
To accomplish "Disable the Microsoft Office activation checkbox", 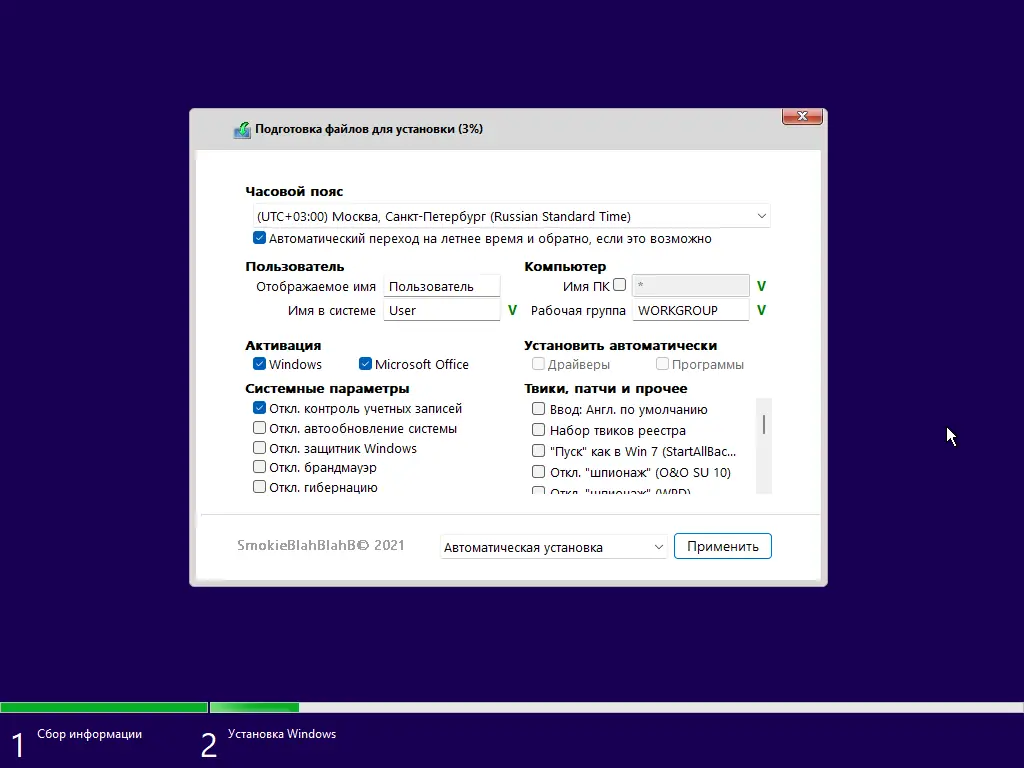I will tap(365, 364).
